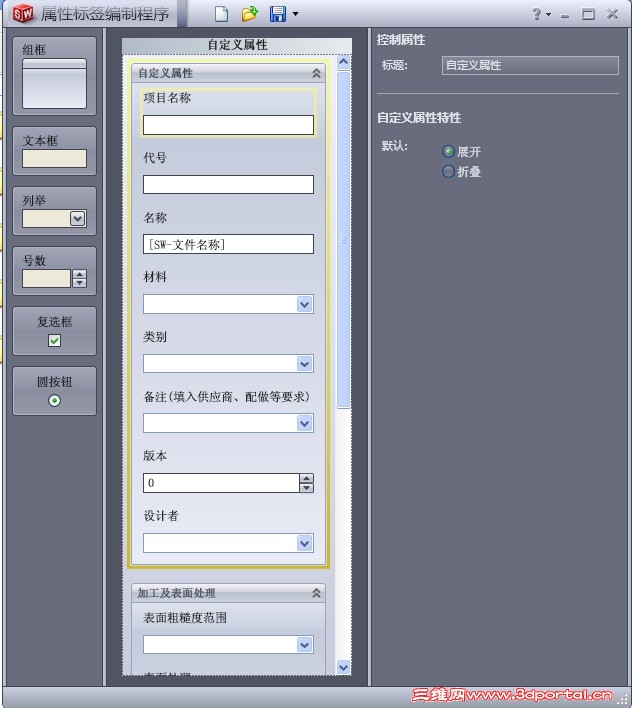Open the 类别 dropdown
Image resolution: width=632 pixels, height=708 pixels.
point(305,364)
